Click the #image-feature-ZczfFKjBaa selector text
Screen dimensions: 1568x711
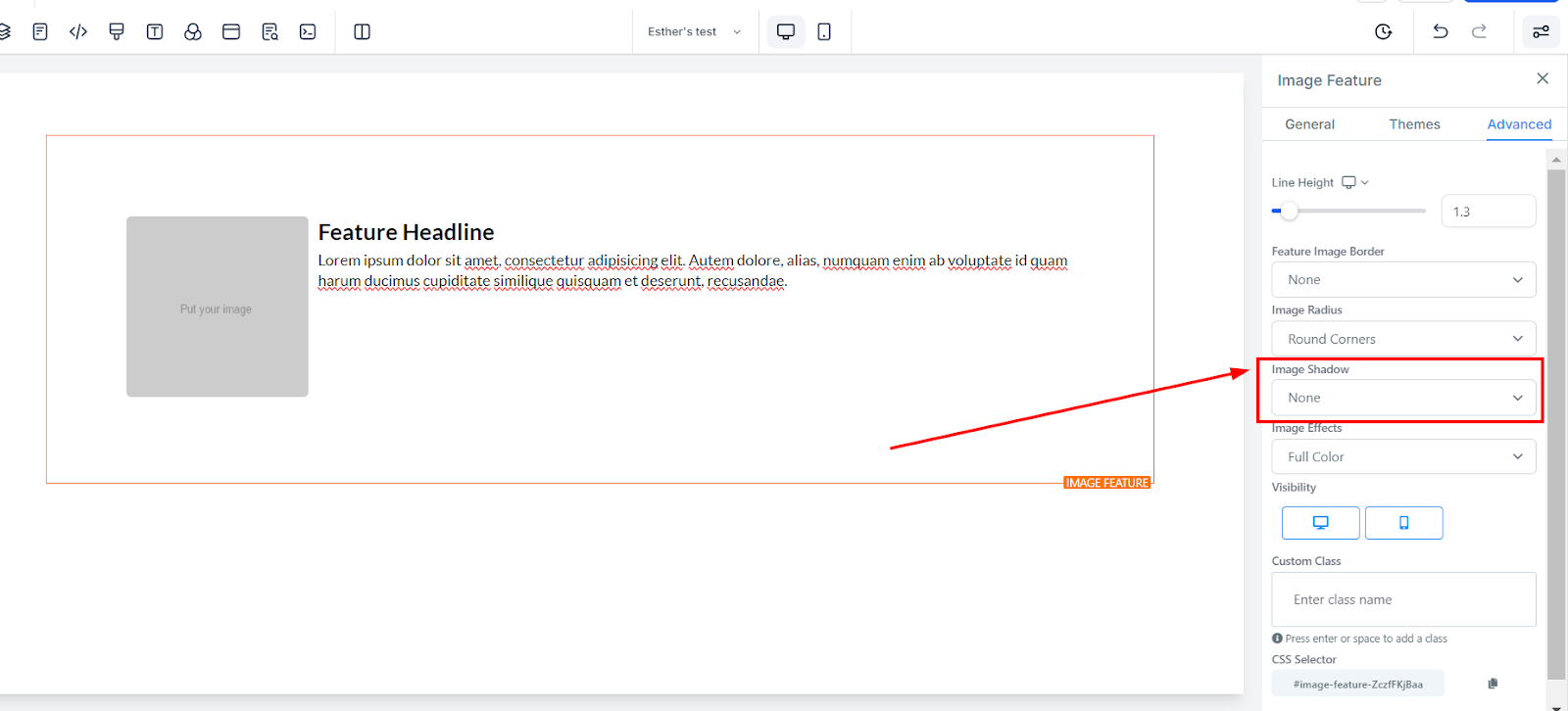pos(1357,685)
